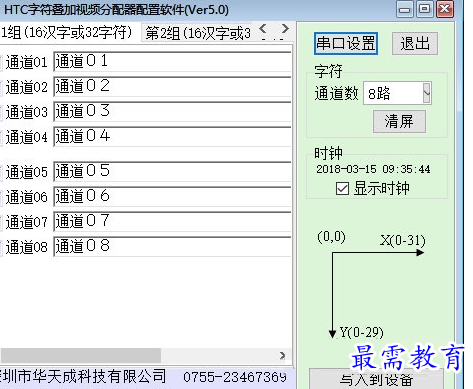
Task: Click the 通道01 text field
Action: tap(172, 62)
